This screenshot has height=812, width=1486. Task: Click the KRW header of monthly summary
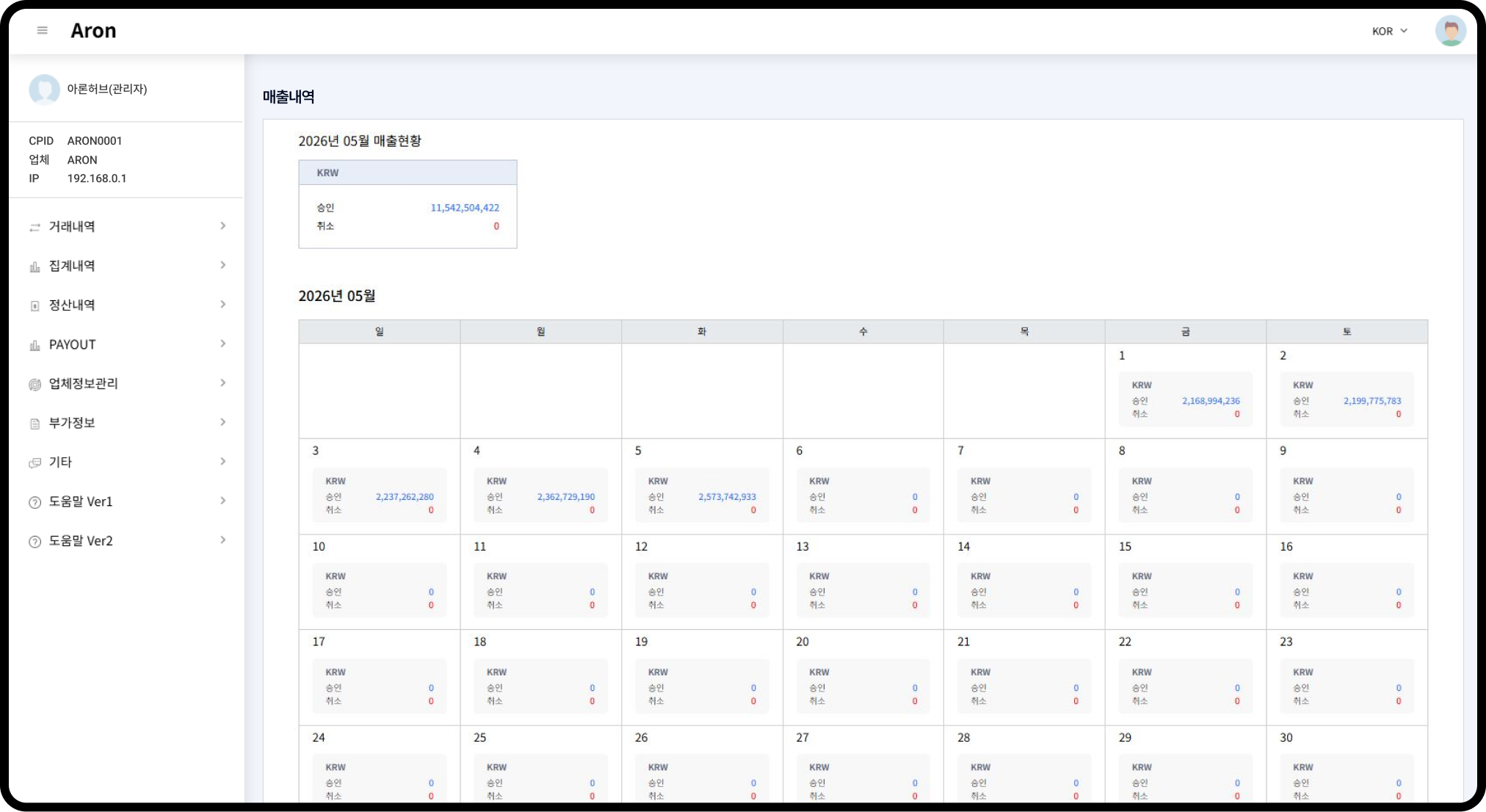pyautogui.click(x=407, y=173)
